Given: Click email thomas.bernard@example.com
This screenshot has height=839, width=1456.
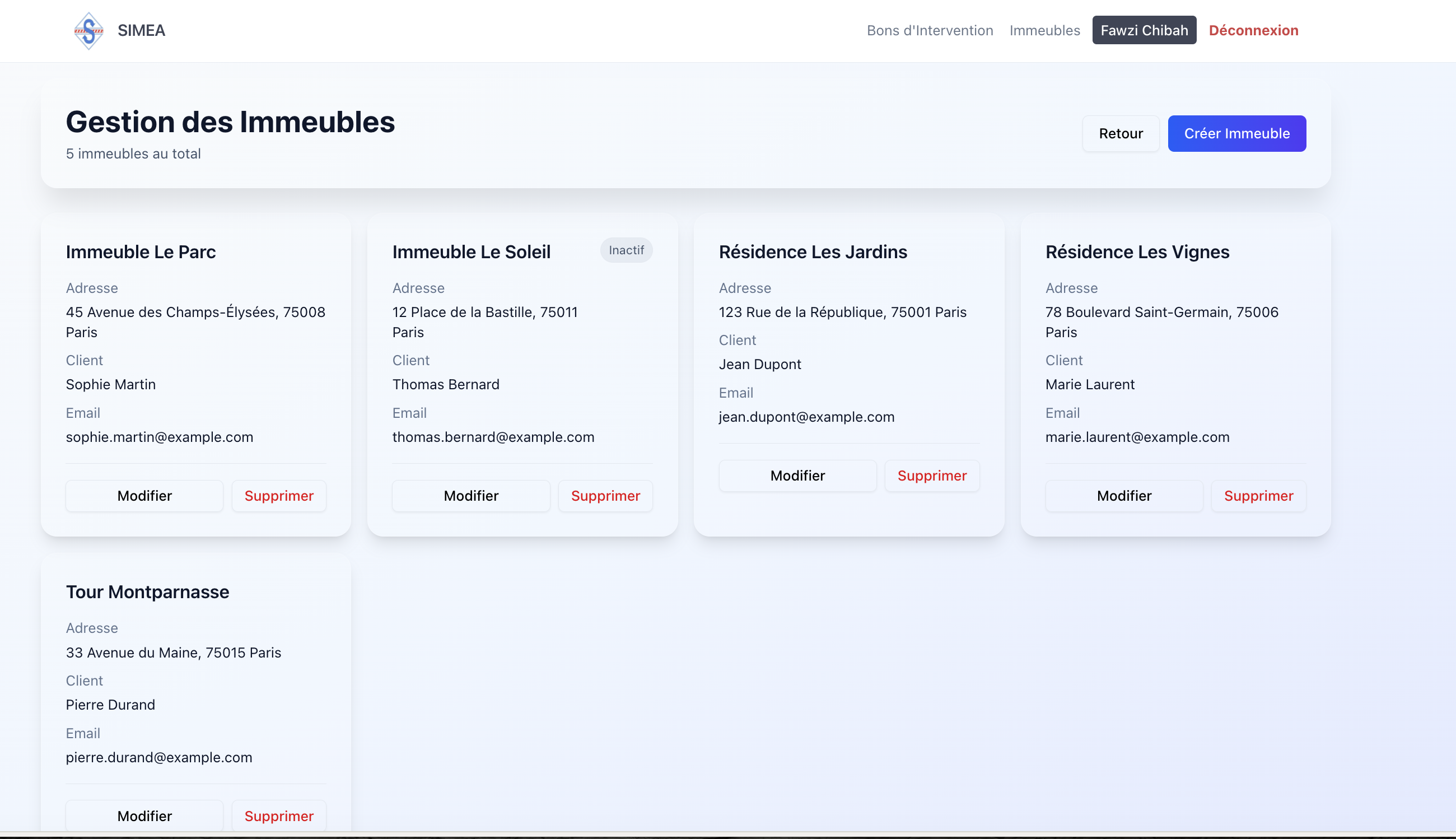Looking at the screenshot, I should pyautogui.click(x=493, y=437).
